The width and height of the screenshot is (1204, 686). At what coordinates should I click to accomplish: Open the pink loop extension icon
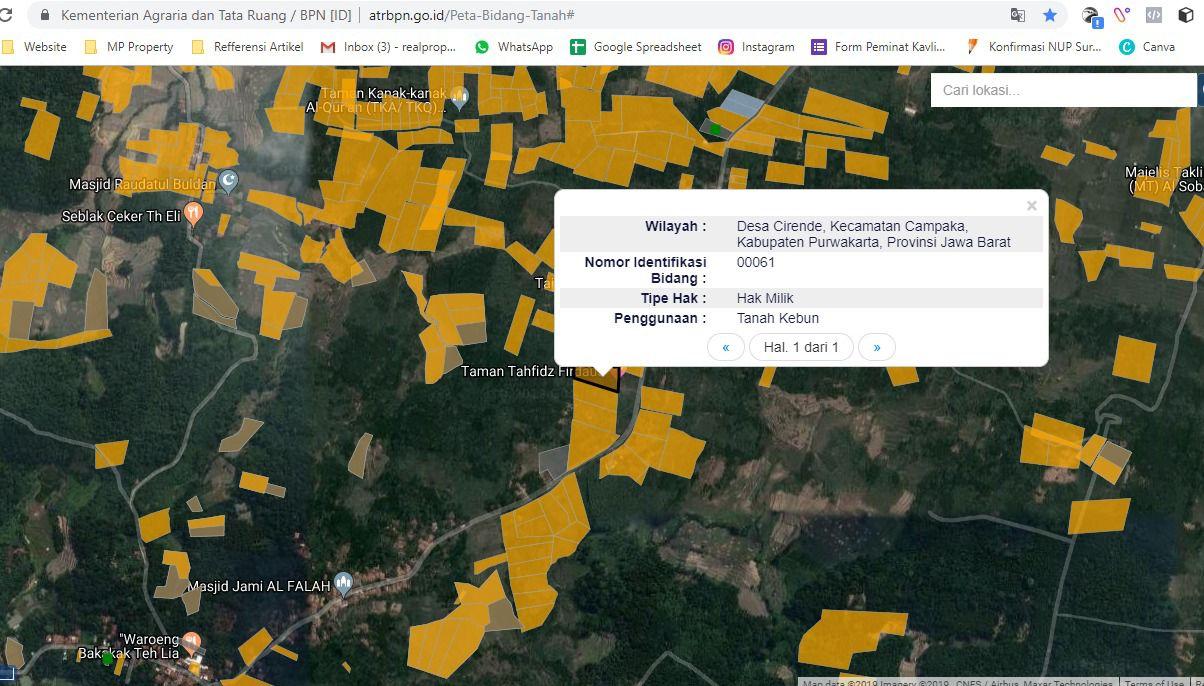click(x=1122, y=15)
